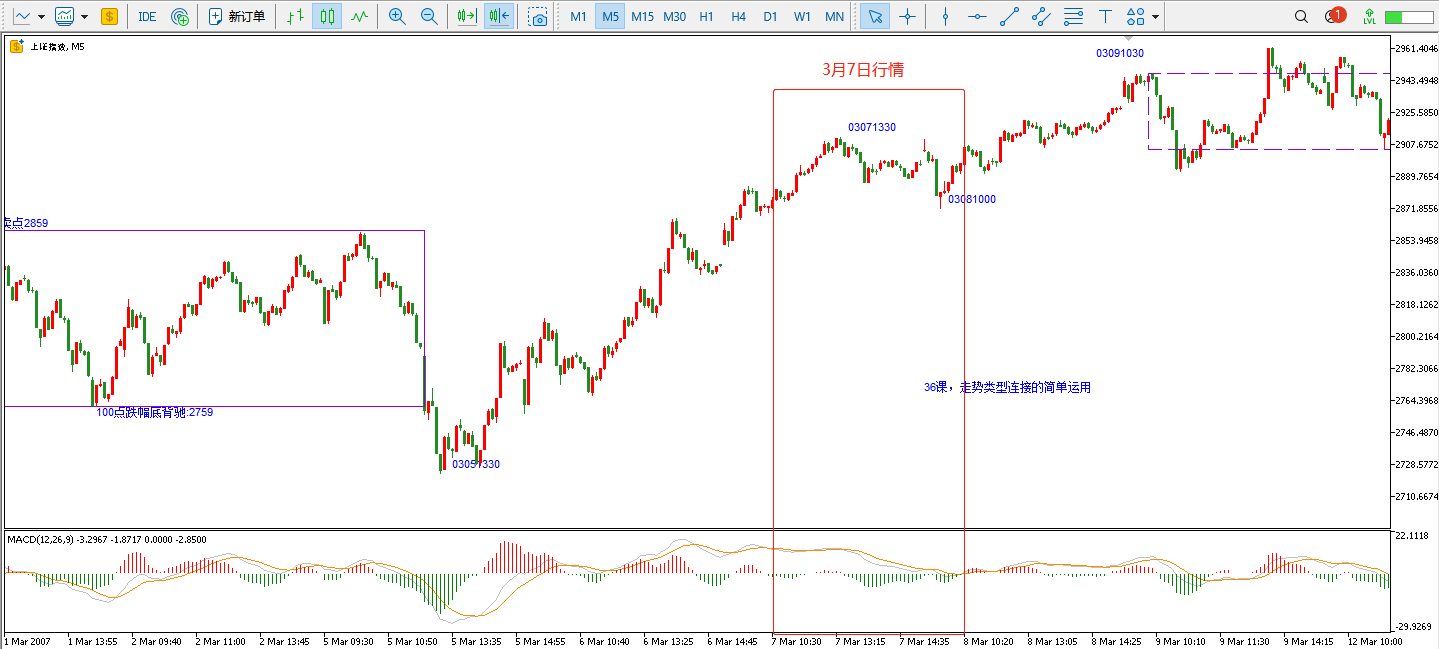Select the crosshair tool

tap(907, 16)
